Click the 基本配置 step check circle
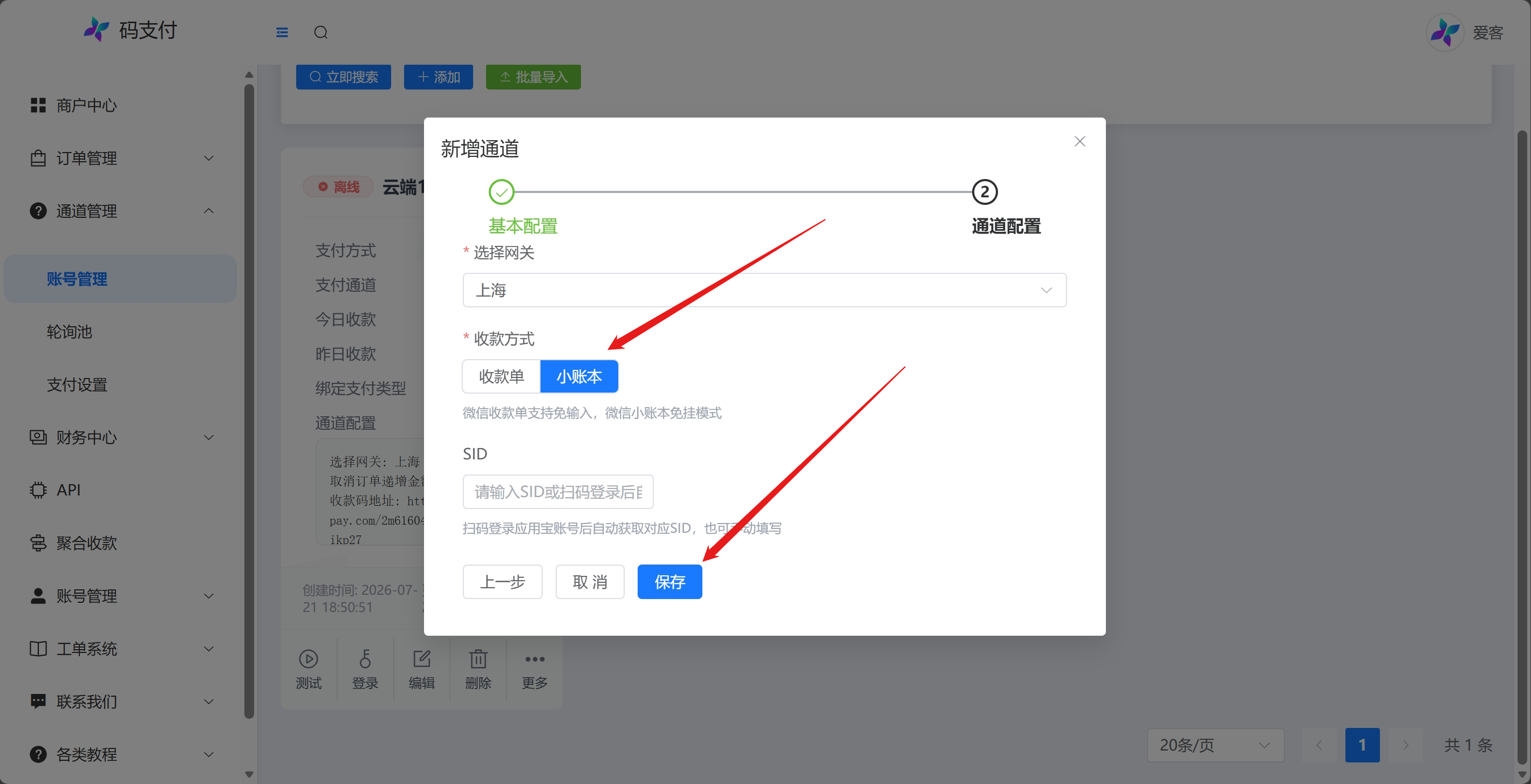Viewport: 1531px width, 784px height. point(501,192)
